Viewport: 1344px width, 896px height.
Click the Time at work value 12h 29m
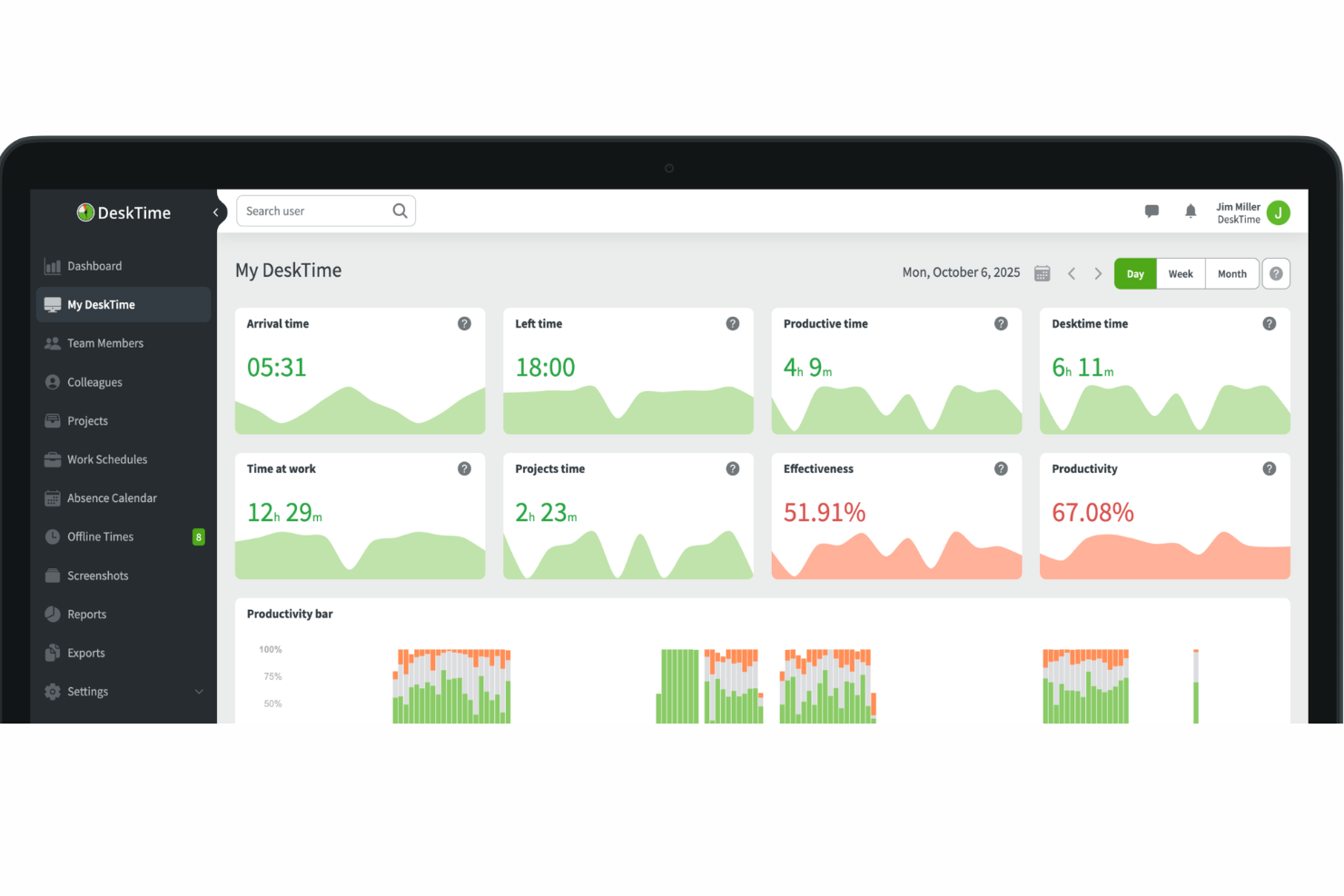284,513
